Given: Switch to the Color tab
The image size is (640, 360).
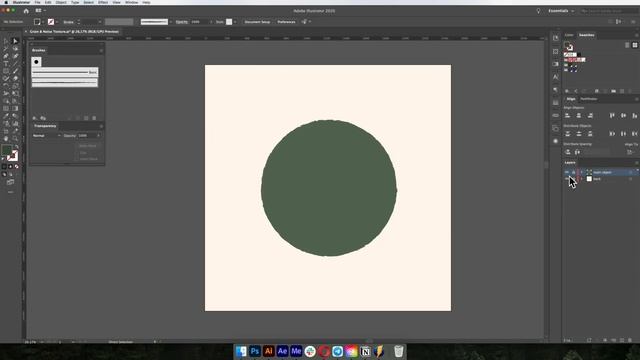Looking at the screenshot, I should pos(569,35).
